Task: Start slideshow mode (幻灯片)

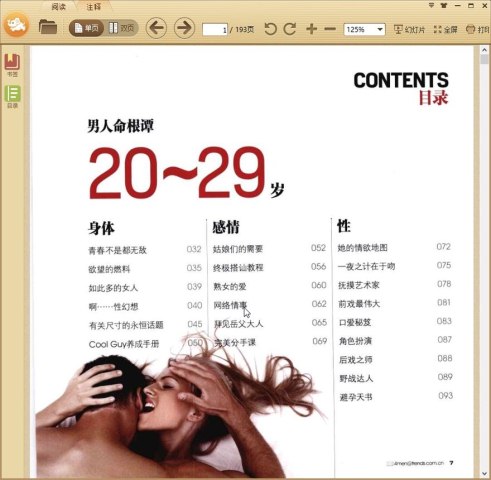Action: click(x=409, y=30)
